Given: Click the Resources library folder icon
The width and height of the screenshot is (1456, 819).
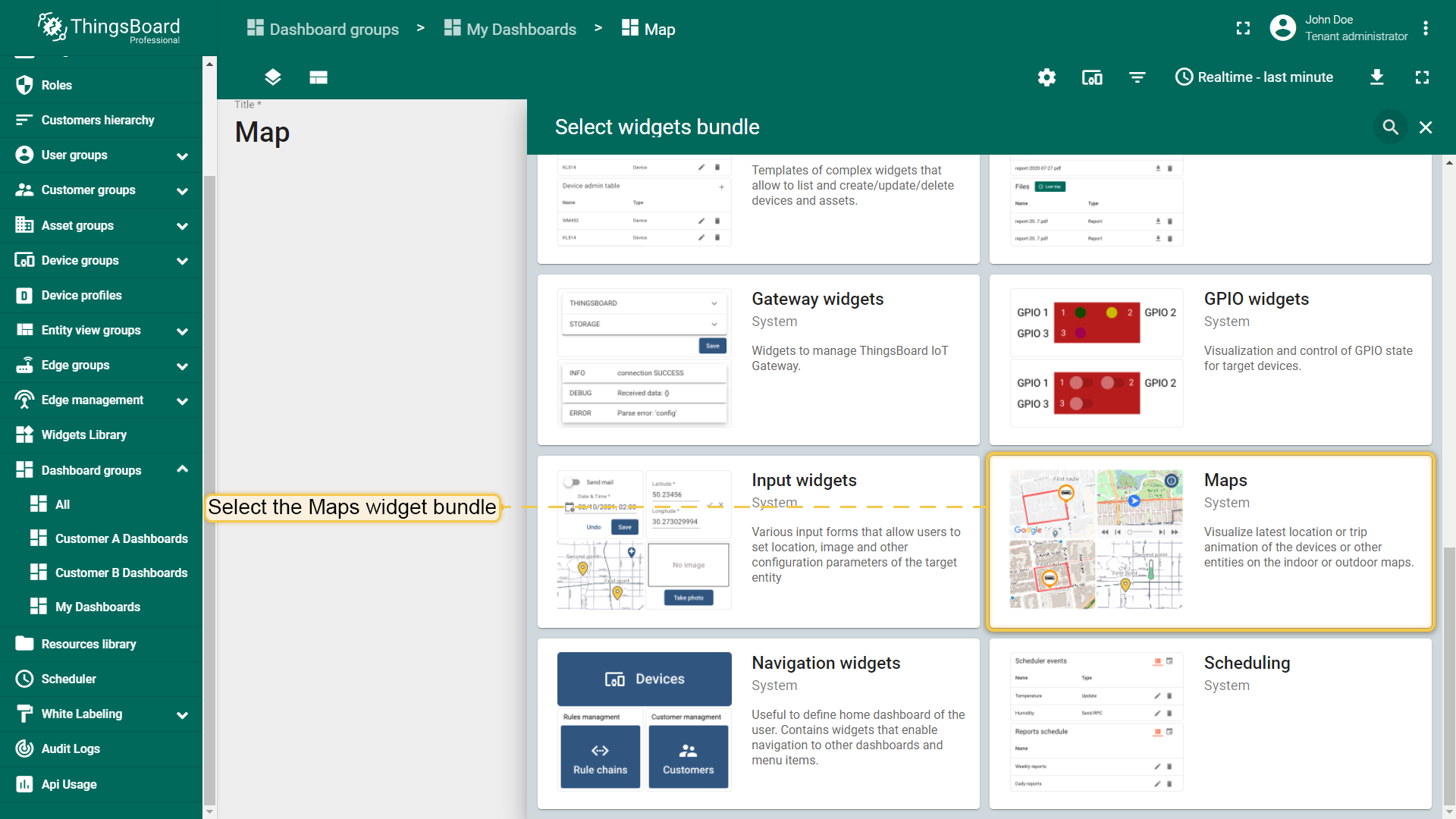Looking at the screenshot, I should 24,644.
